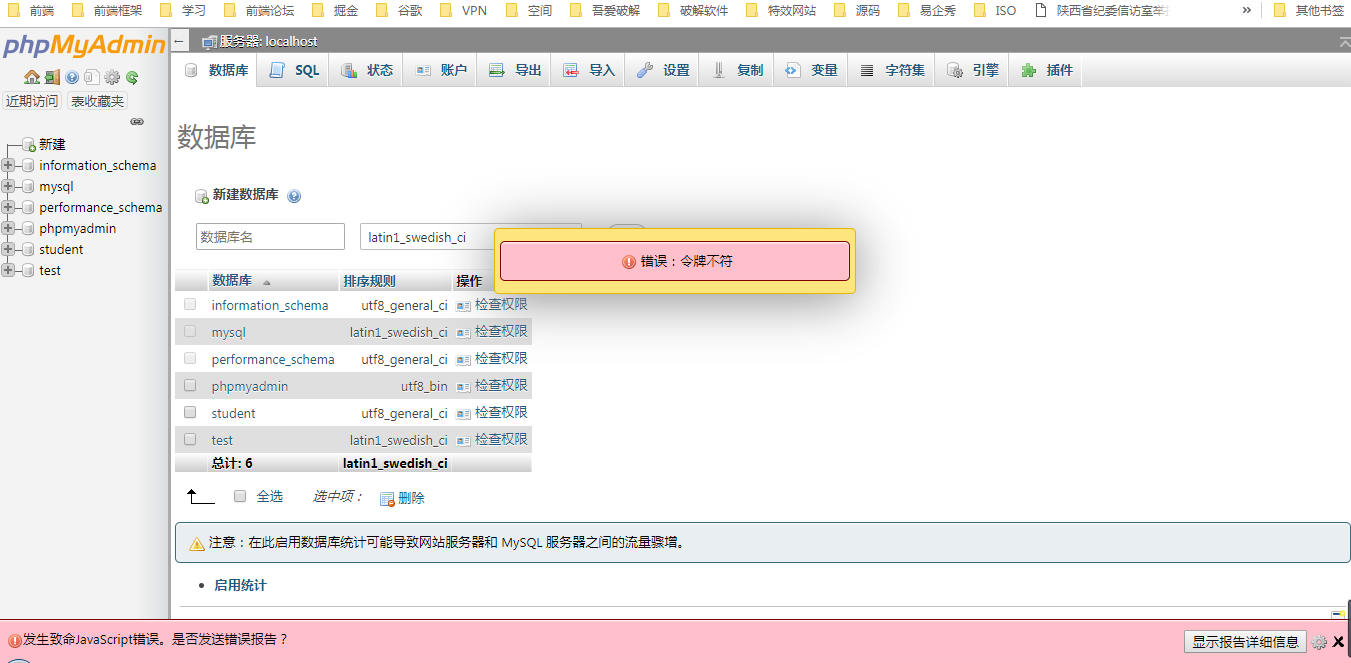Open the 账户 accounts tab

click(441, 70)
